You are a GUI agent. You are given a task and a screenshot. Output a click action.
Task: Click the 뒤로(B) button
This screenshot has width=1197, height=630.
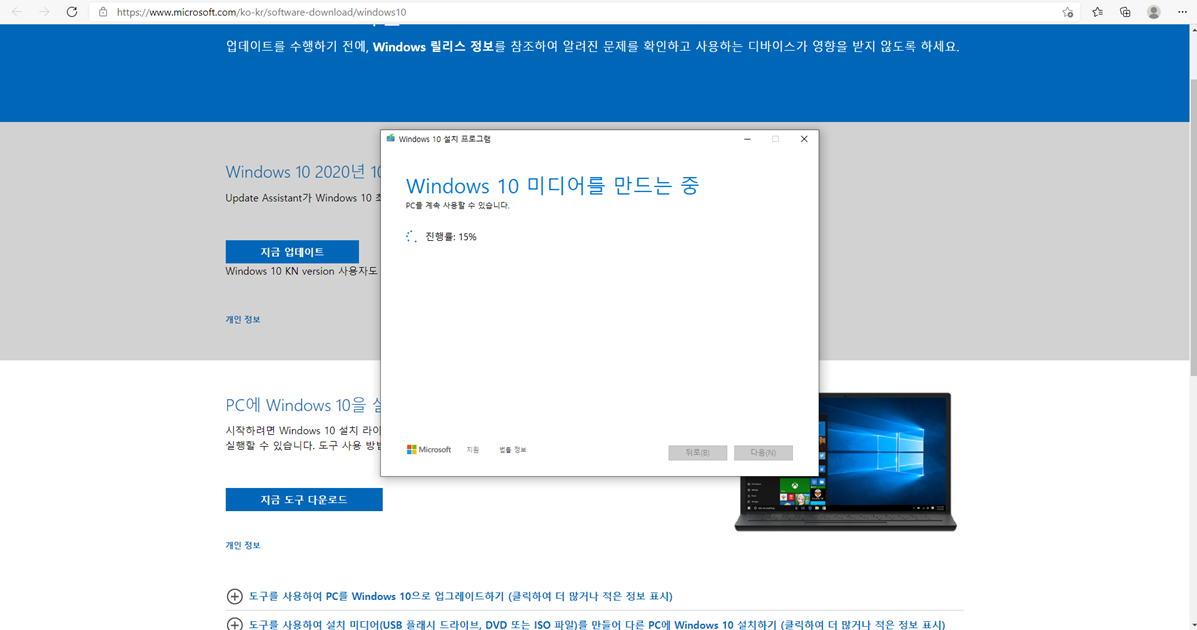(x=698, y=453)
